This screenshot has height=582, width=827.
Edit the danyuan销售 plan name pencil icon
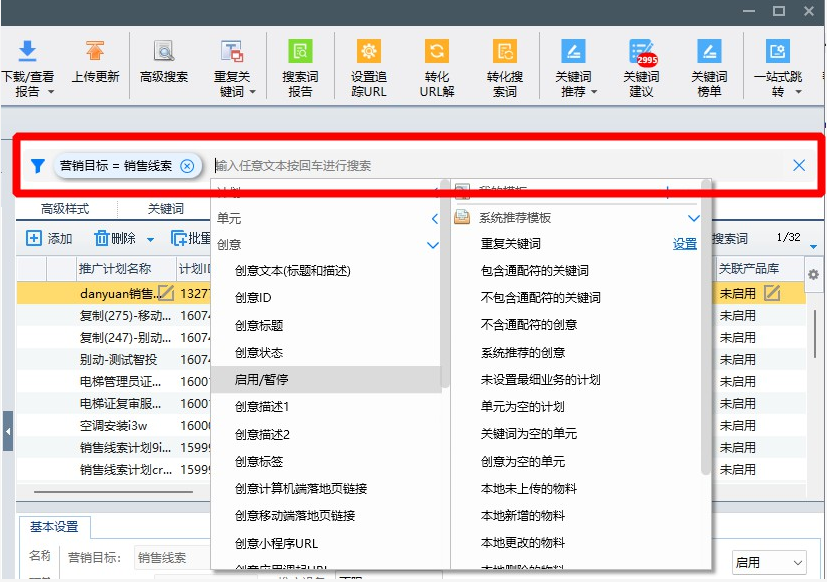click(166, 293)
